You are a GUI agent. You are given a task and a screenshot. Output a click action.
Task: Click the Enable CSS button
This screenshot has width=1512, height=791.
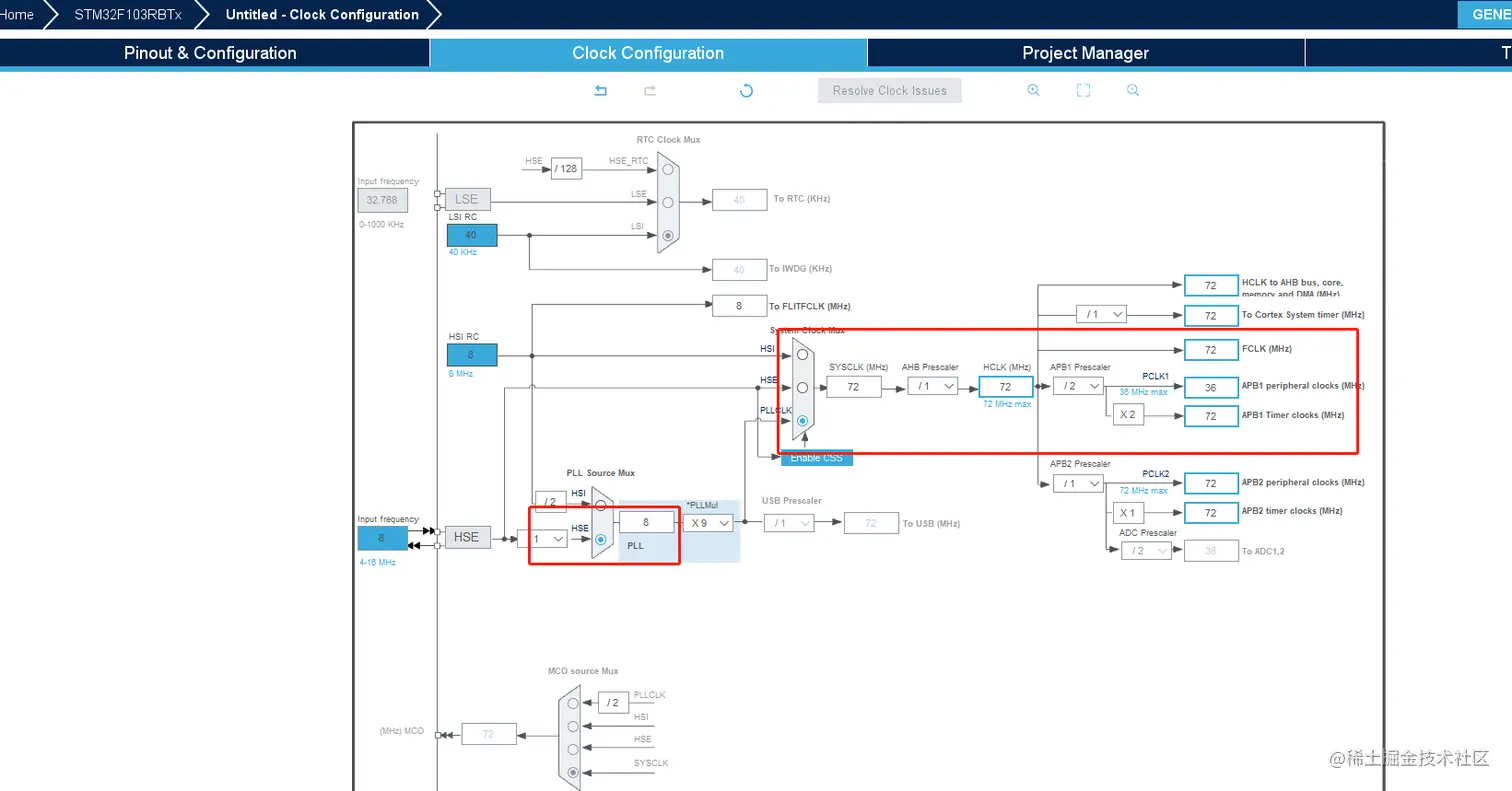pos(817,457)
